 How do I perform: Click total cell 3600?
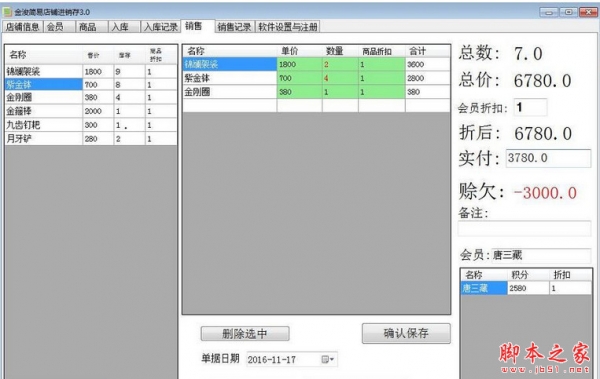pyautogui.click(x=427, y=64)
